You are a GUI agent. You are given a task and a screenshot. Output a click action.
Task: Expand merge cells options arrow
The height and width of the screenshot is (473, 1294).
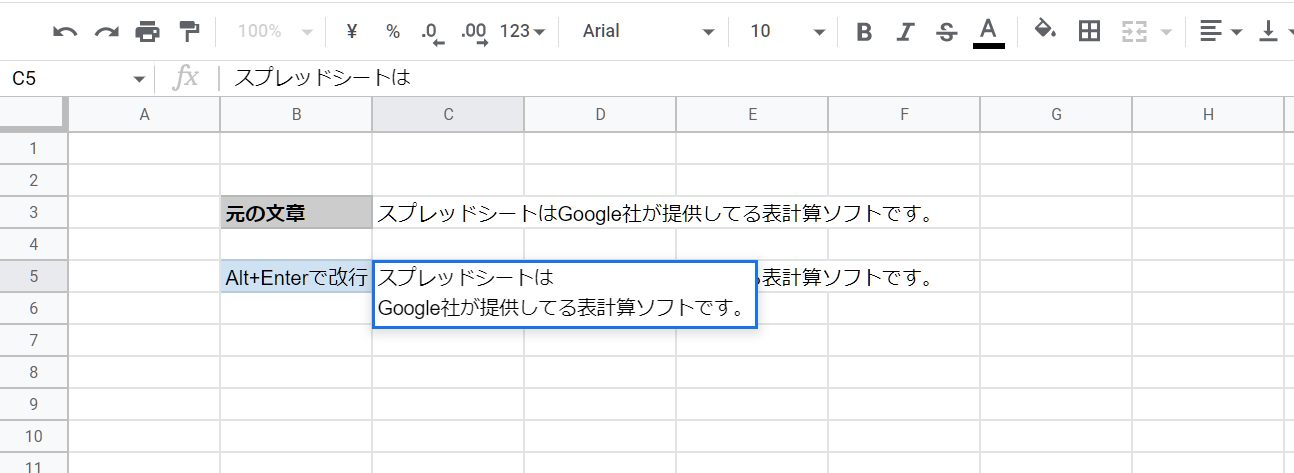pyautogui.click(x=1165, y=32)
